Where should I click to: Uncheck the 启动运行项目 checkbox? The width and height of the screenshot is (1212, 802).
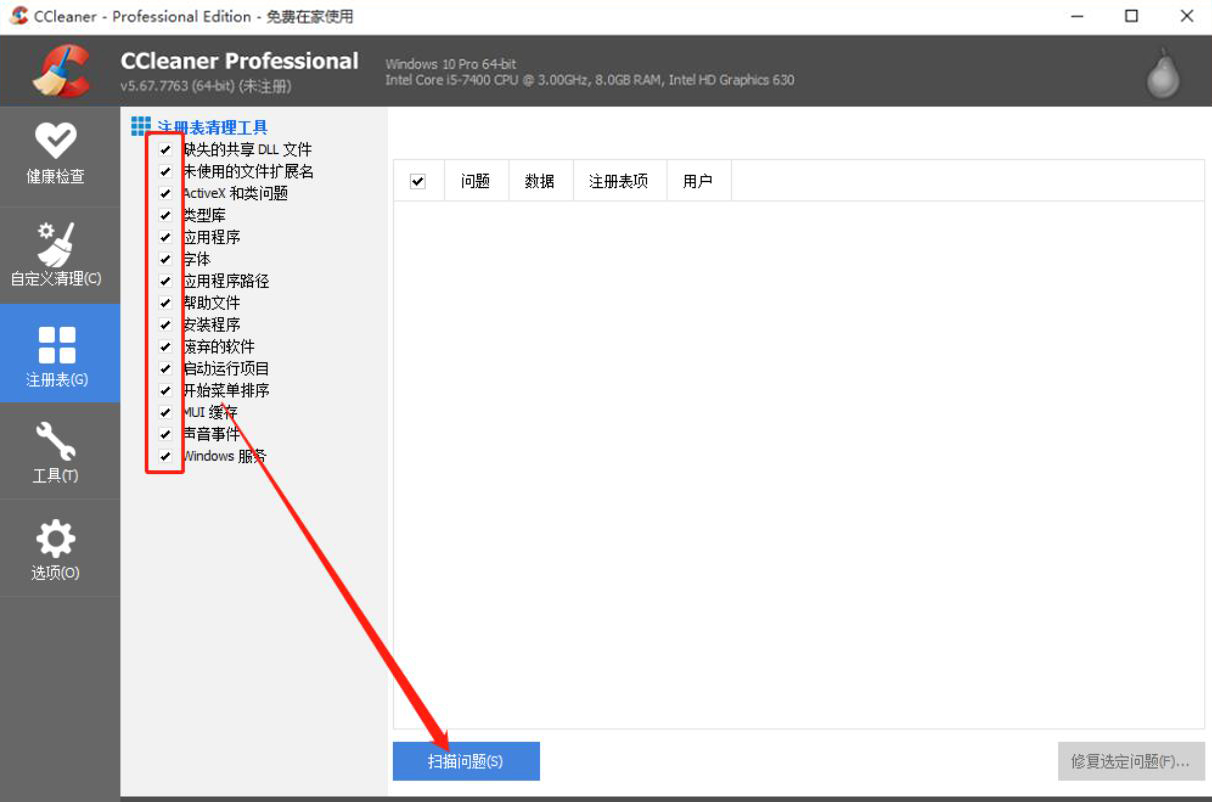(166, 369)
